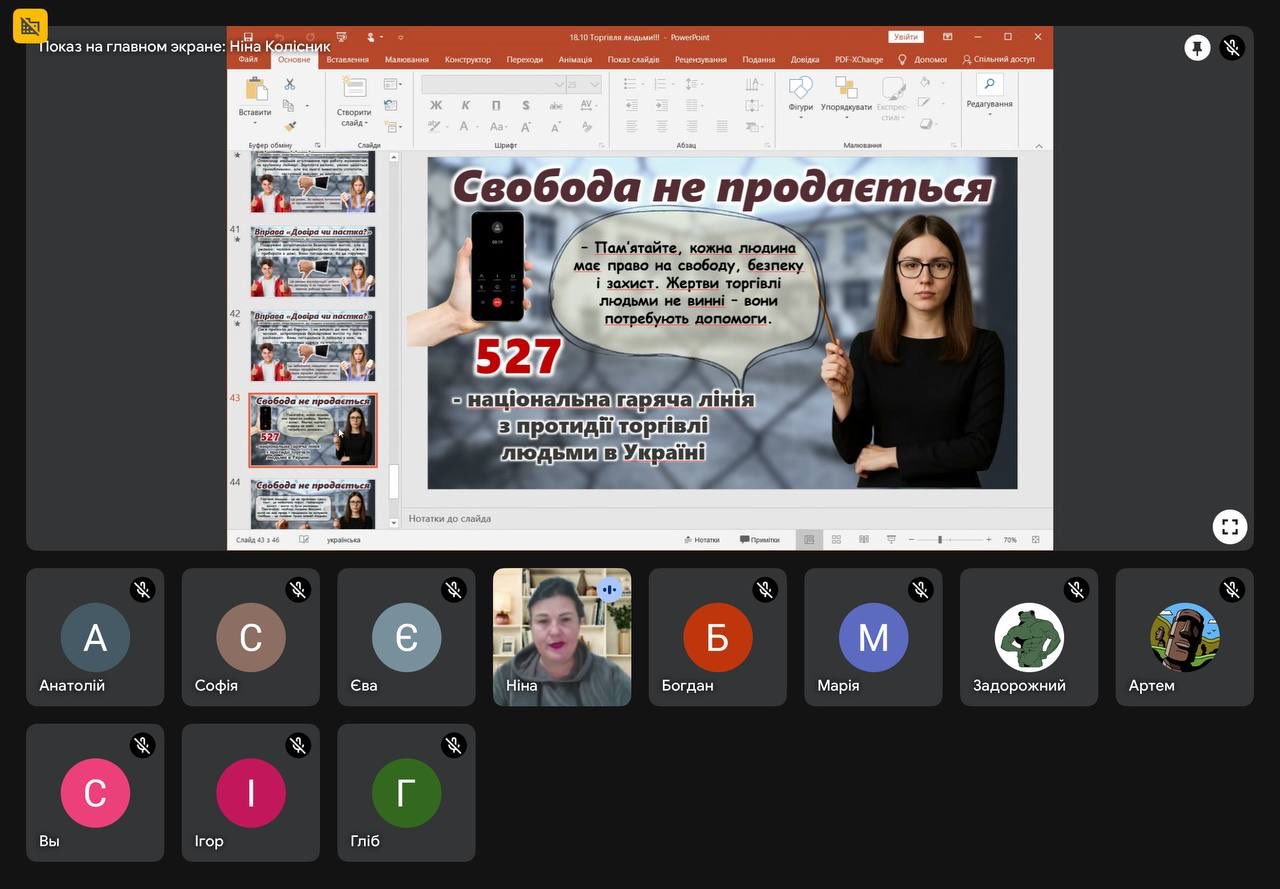Click the muted microphone icon on Анатолій's tile
Image resolution: width=1280 pixels, height=889 pixels.
[x=142, y=589]
